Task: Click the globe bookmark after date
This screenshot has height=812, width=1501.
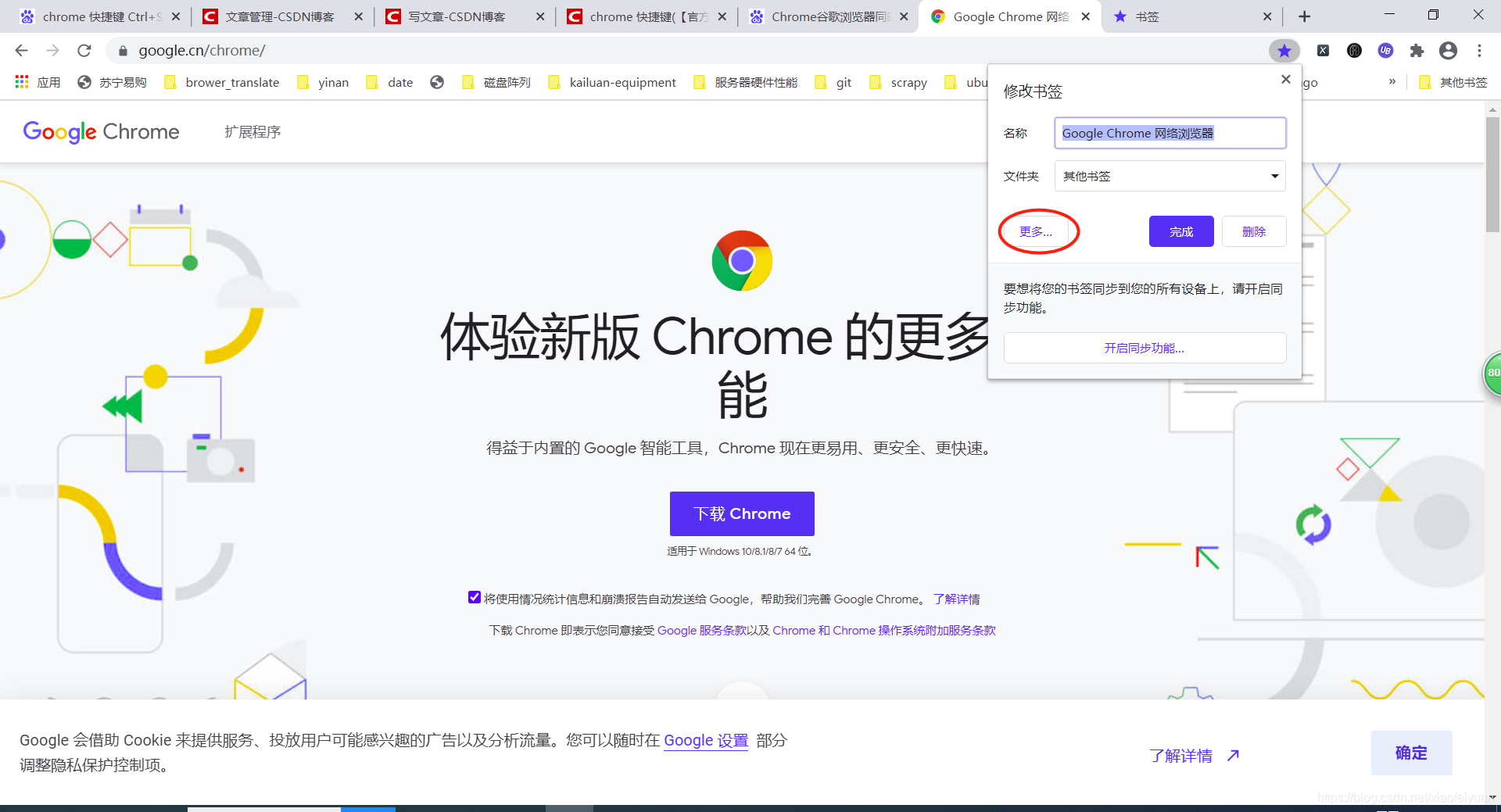Action: pyautogui.click(x=437, y=82)
